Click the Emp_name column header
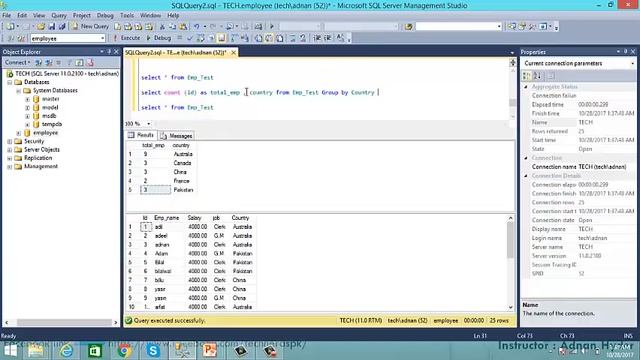 click(x=167, y=218)
